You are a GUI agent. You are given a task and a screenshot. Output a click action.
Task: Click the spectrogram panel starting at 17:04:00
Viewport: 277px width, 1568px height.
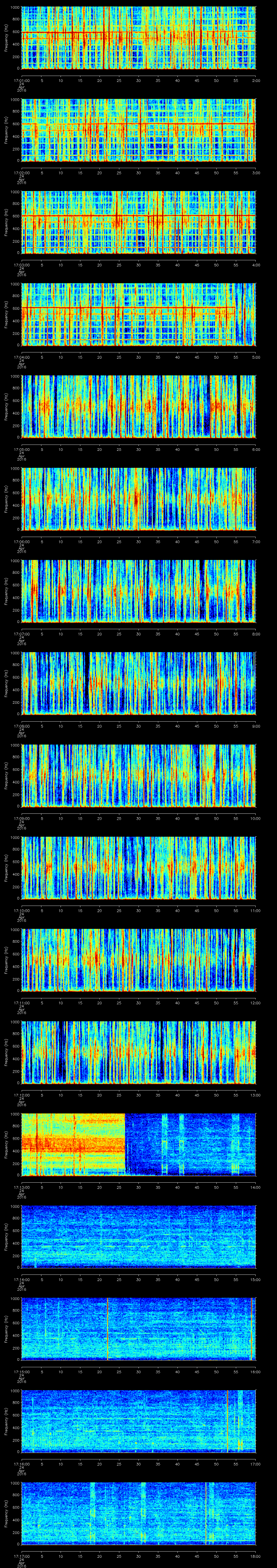point(139,314)
